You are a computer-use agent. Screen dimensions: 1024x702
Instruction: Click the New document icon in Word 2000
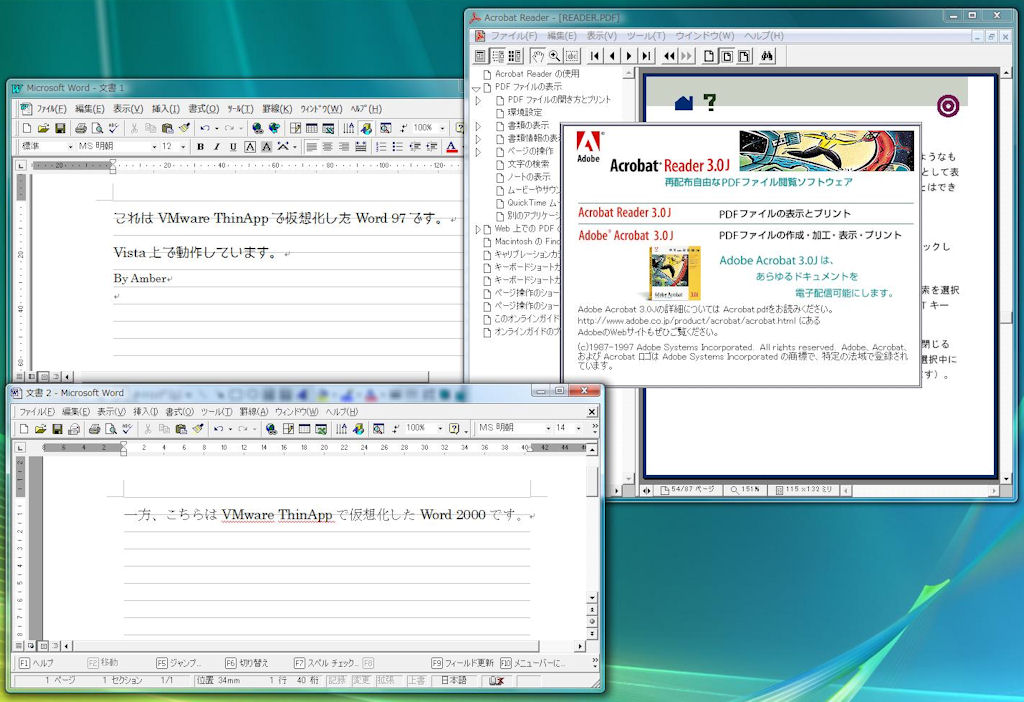coord(24,429)
